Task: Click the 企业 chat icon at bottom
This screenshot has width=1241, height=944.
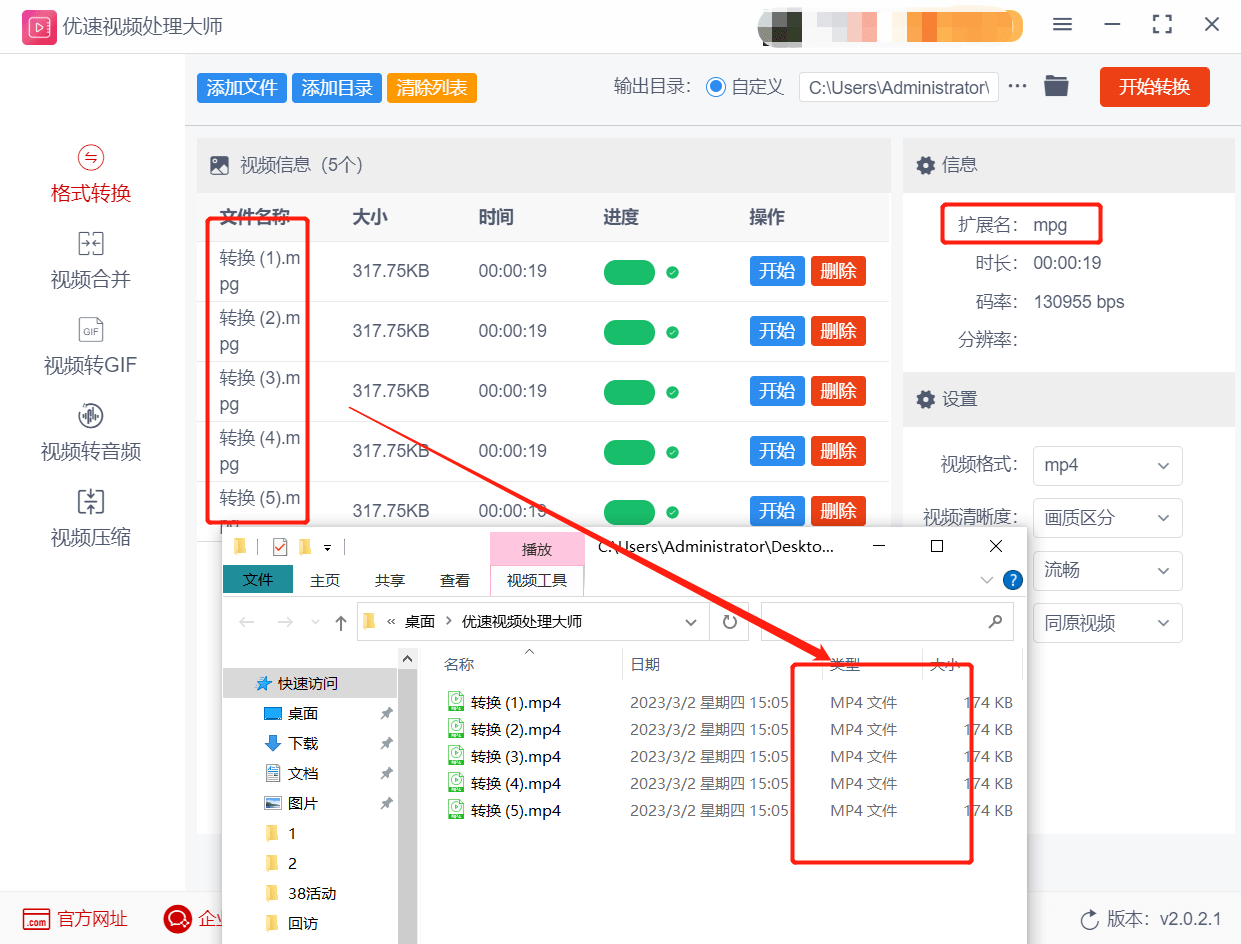Action: click(177, 919)
